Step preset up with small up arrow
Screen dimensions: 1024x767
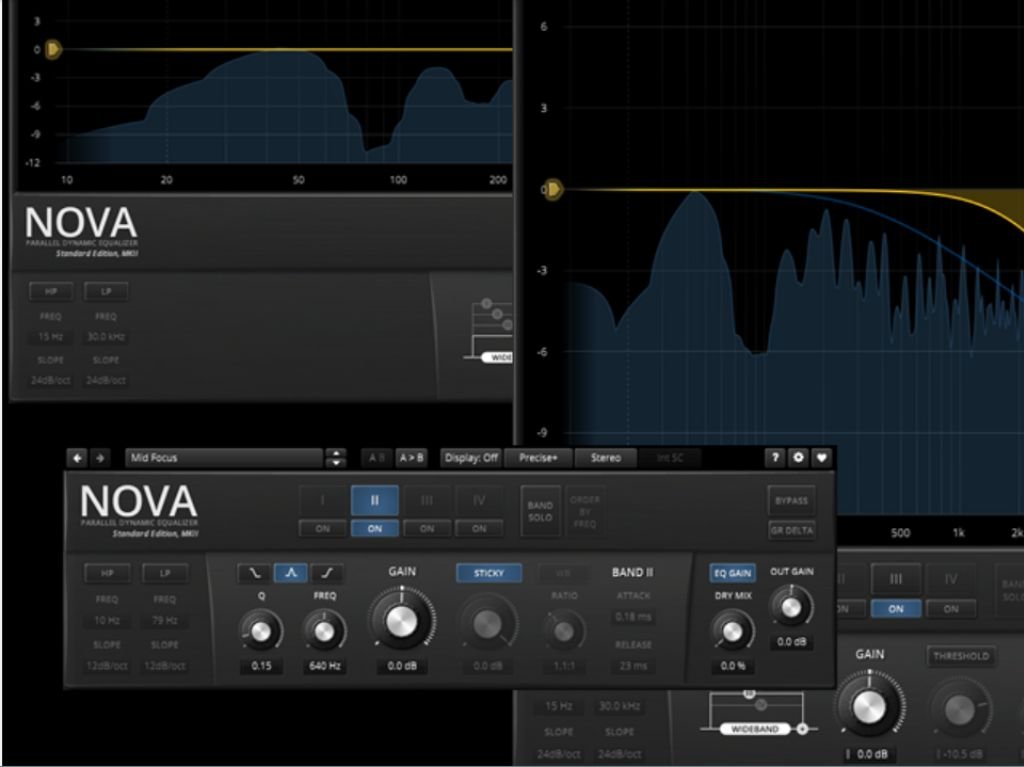point(336,453)
